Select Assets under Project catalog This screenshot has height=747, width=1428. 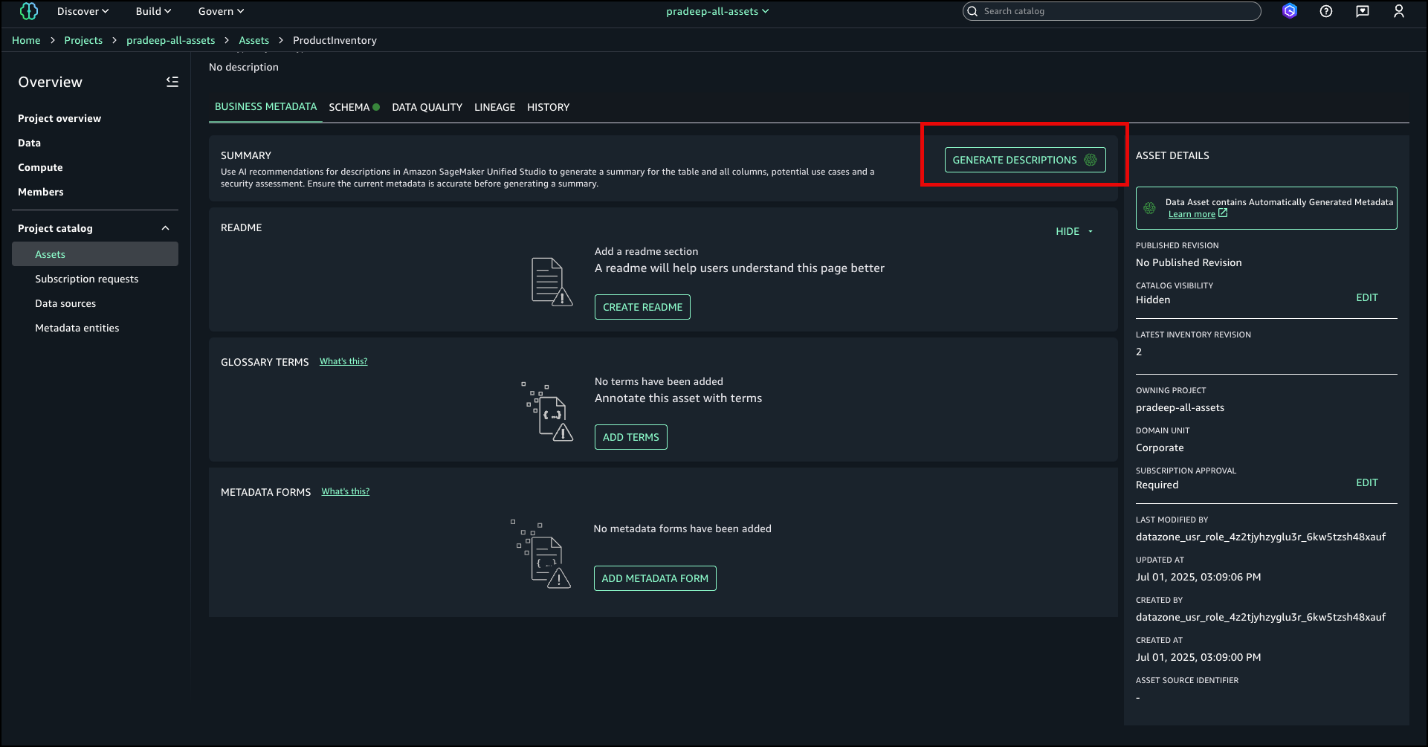click(x=95, y=254)
